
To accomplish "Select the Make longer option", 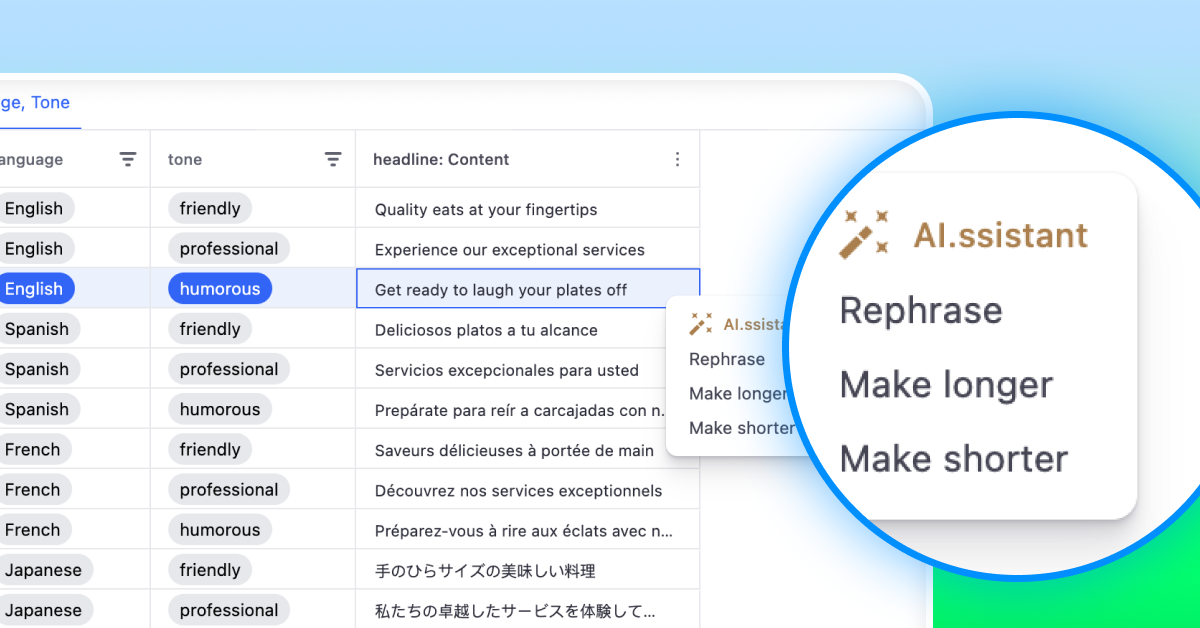I will (738, 393).
